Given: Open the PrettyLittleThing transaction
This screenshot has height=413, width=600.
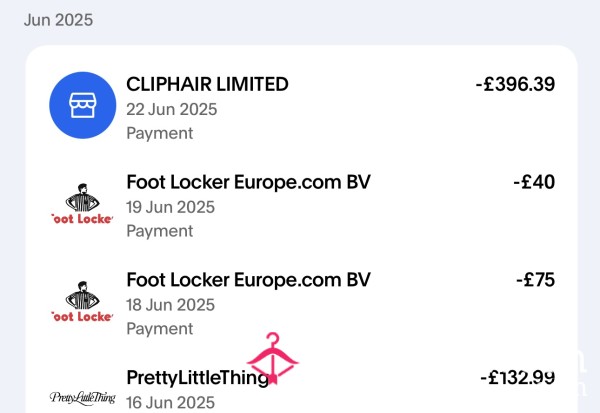Looking at the screenshot, I should point(302,387).
